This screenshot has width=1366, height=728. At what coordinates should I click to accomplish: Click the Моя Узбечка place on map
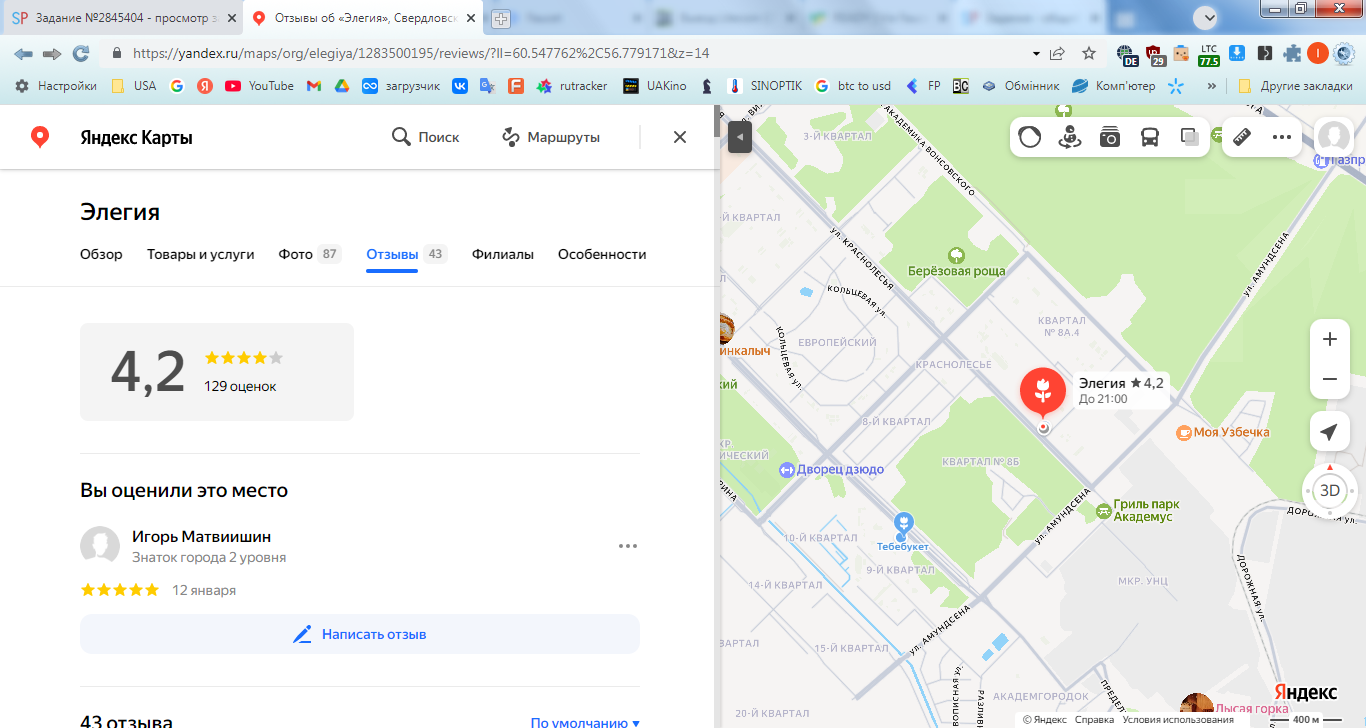click(1223, 432)
